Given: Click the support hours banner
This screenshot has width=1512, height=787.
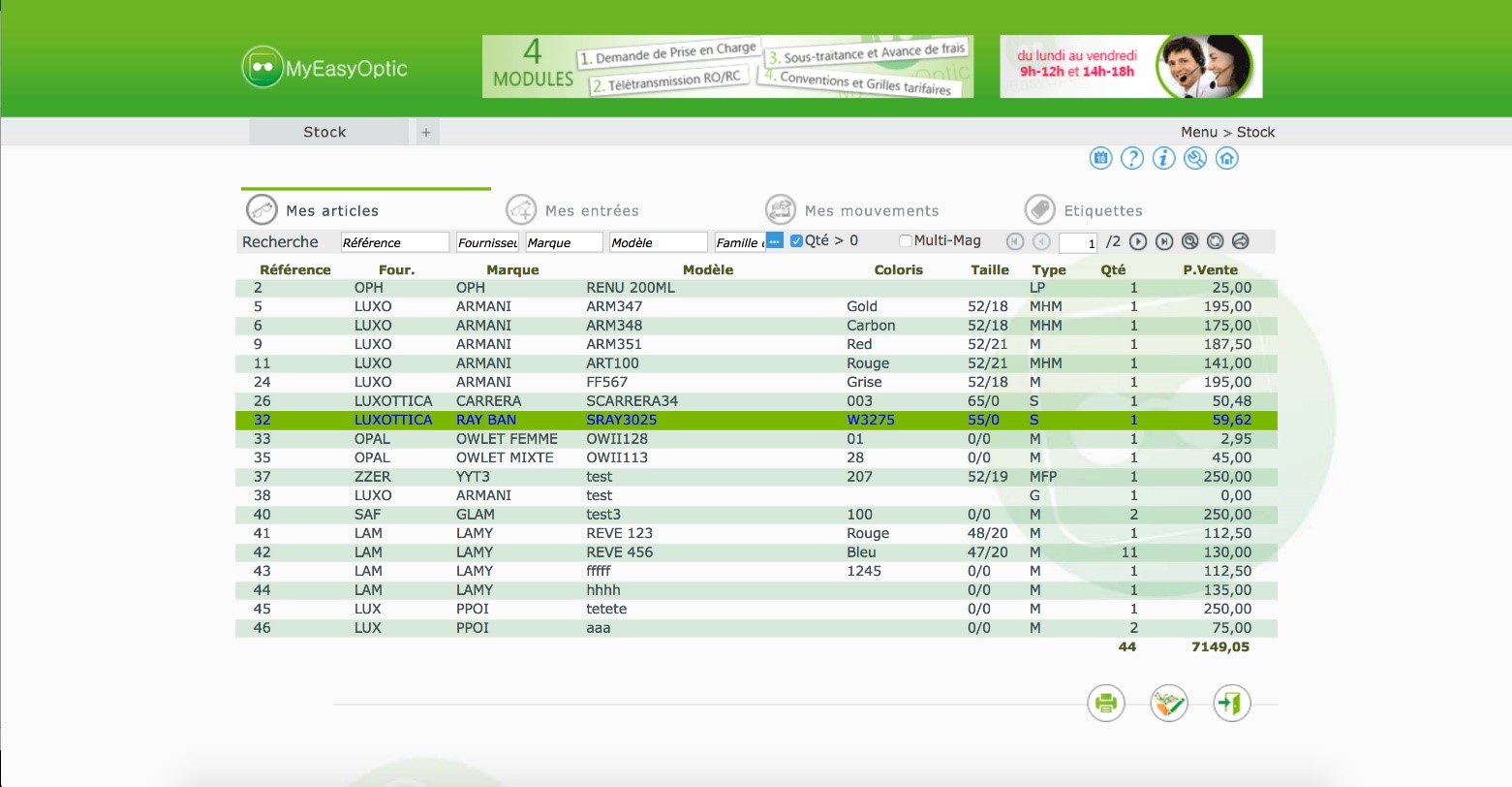Looking at the screenshot, I should (x=1130, y=66).
